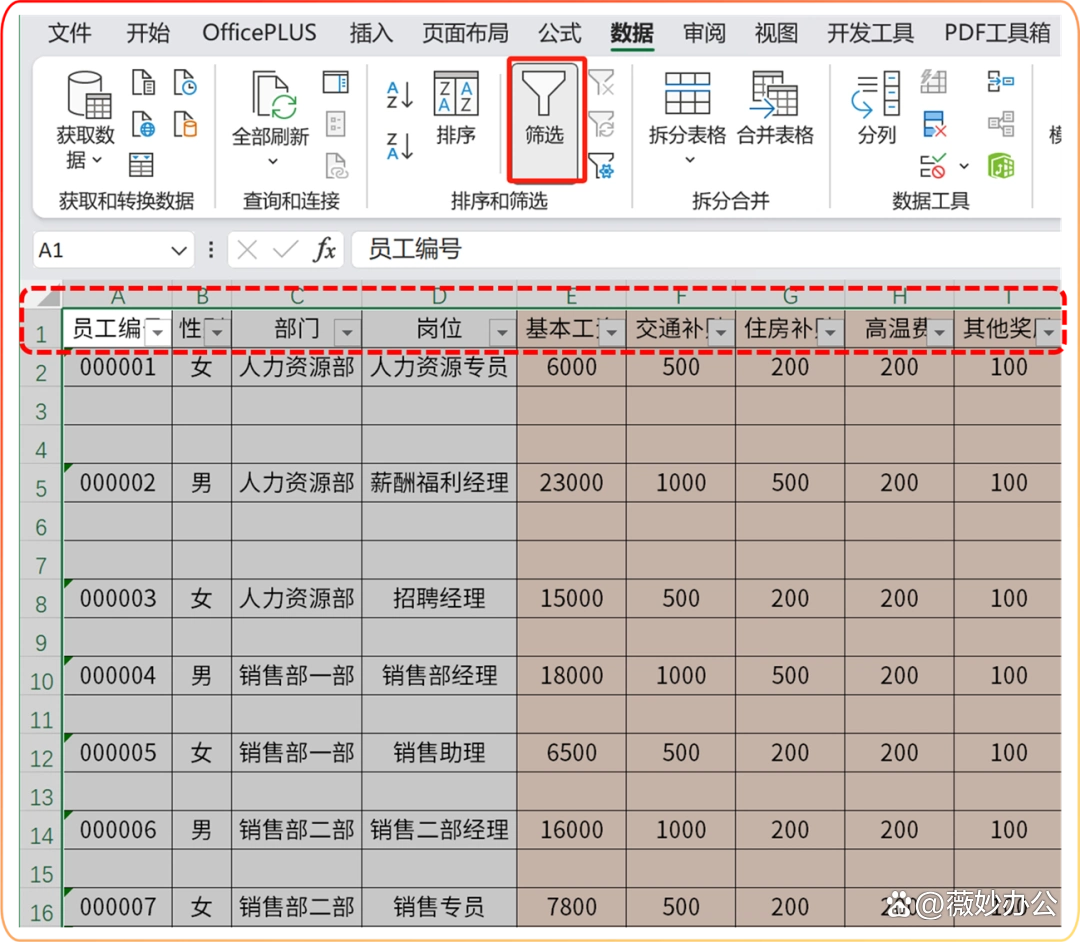Screen dimensions: 1080x942
Task: Click the fx Insert Function button
Action: [326, 250]
